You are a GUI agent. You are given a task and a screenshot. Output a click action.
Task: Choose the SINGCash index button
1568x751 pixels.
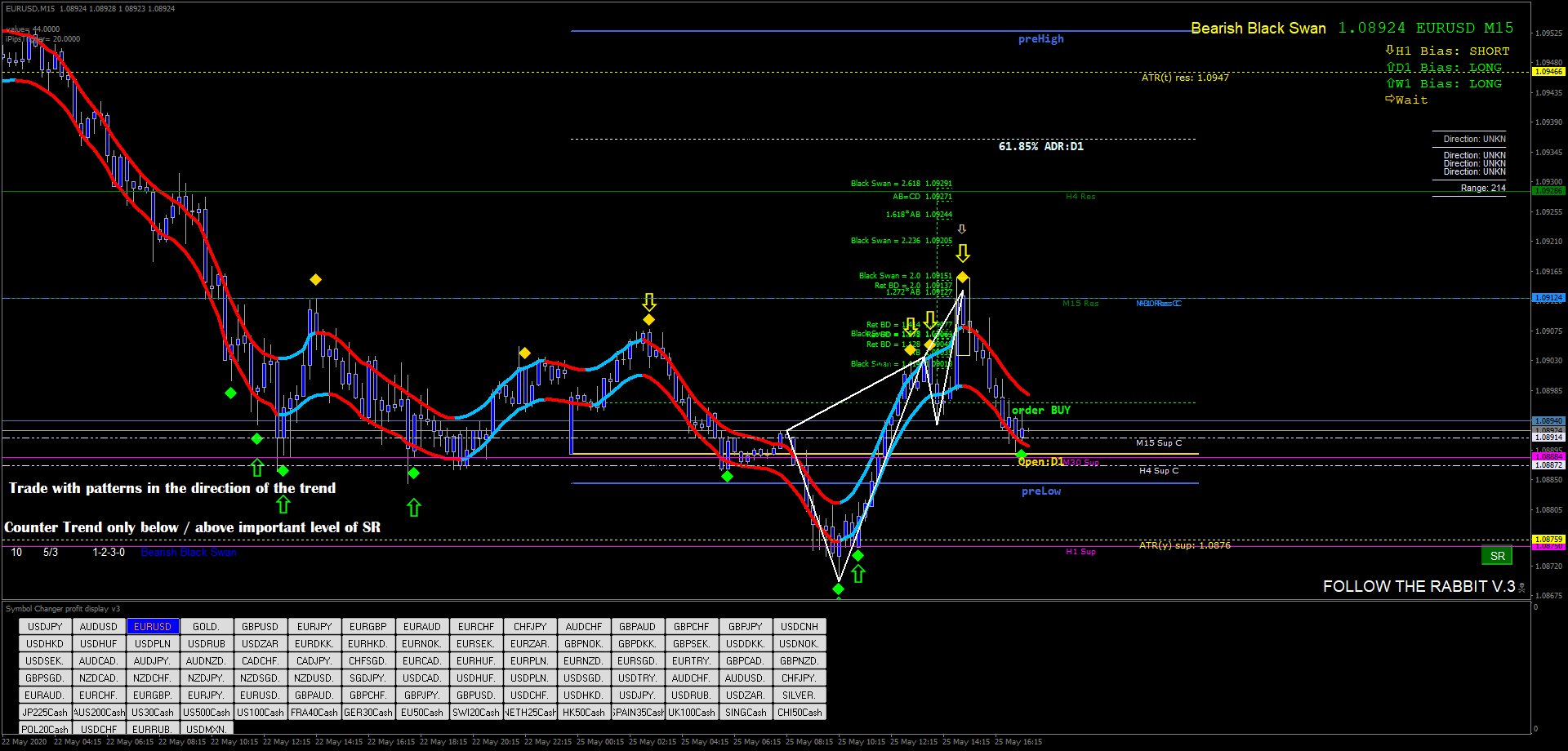pyautogui.click(x=746, y=712)
